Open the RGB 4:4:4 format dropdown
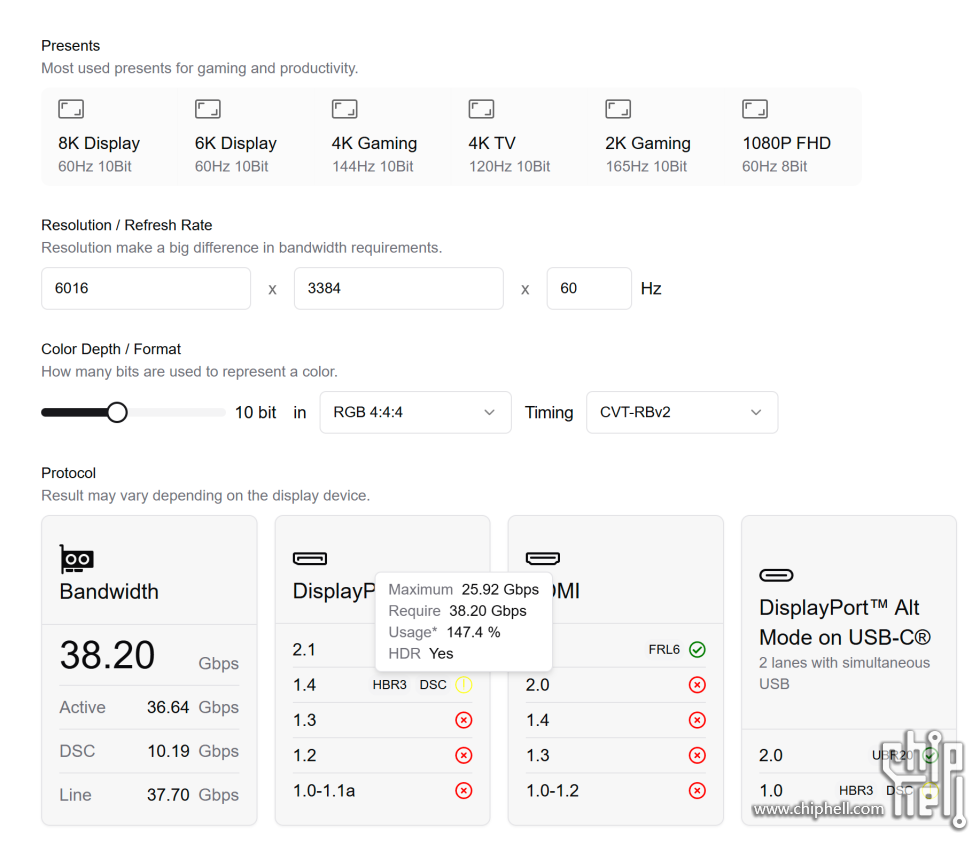 415,412
